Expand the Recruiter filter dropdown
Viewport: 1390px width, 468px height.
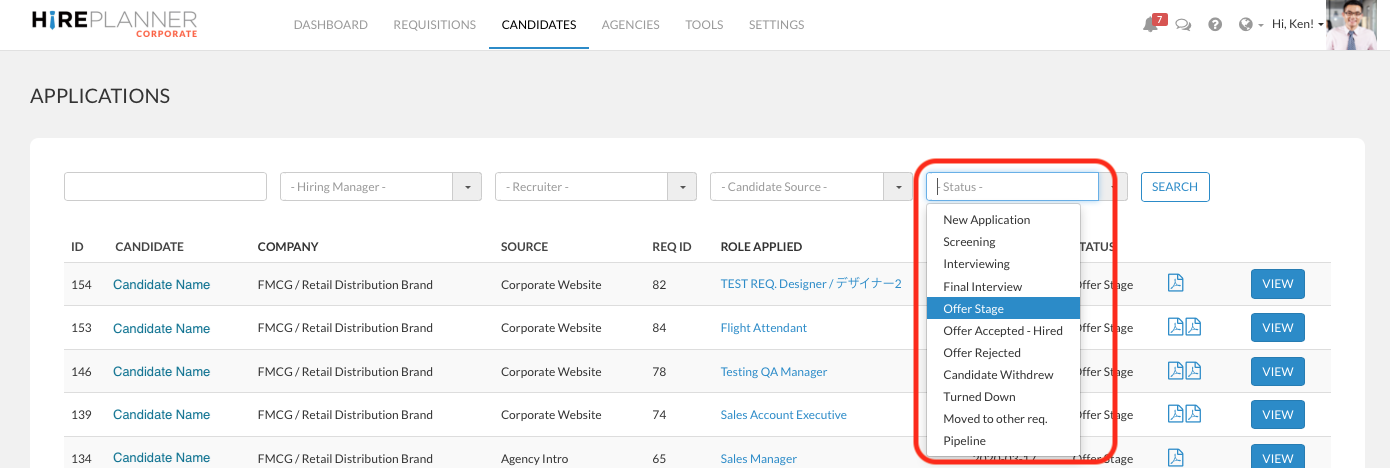pyautogui.click(x=682, y=187)
